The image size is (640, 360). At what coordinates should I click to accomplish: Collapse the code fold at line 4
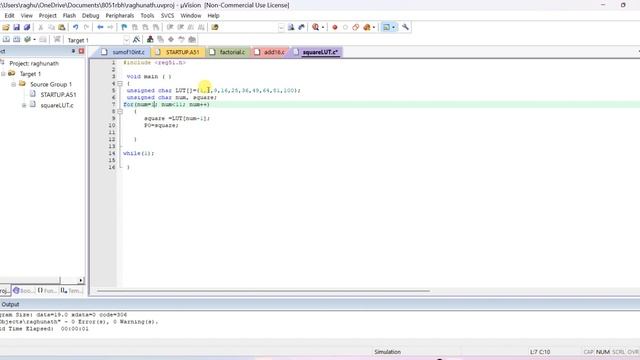pos(120,84)
